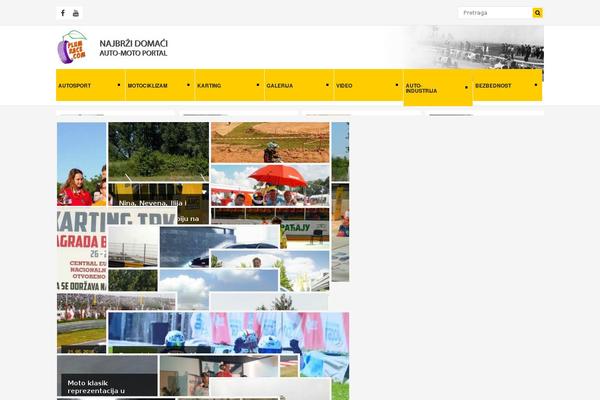Viewport: 600px width, 400px height.
Task: Open the Karting menu
Action: [230, 85]
